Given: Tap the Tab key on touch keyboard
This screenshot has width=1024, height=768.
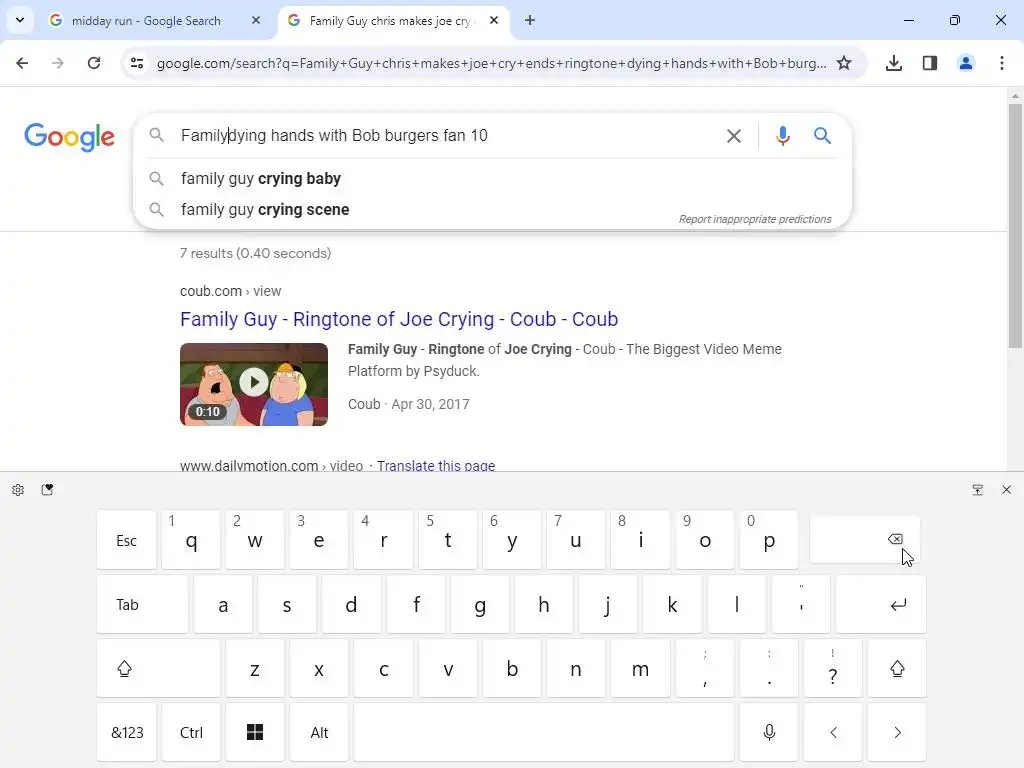Looking at the screenshot, I should click(x=142, y=604).
